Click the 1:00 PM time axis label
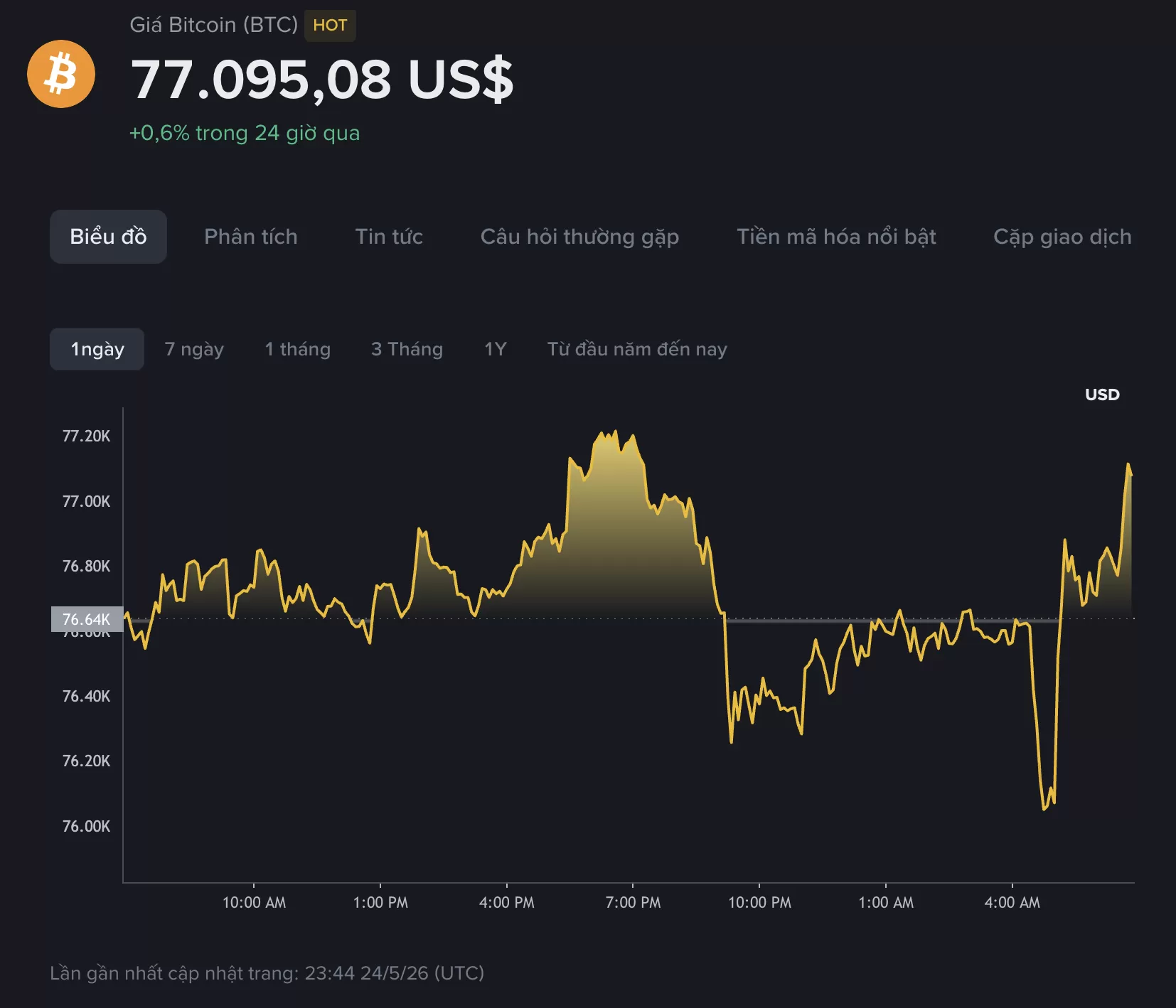Screen dimensions: 1176x1008 tap(380, 902)
